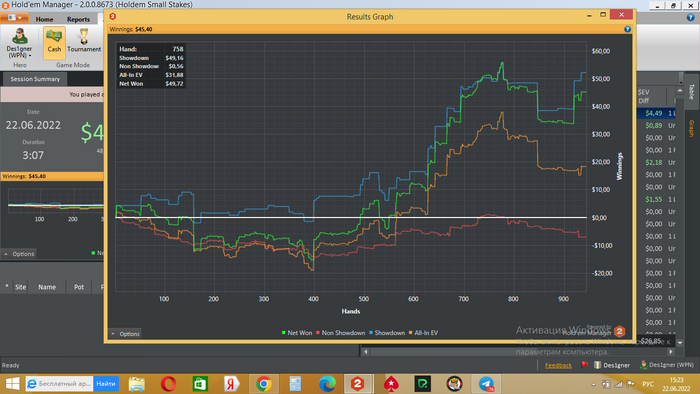The height and width of the screenshot is (394, 700).
Task: Open clock showing 15:23 in tray
Action: point(676,384)
